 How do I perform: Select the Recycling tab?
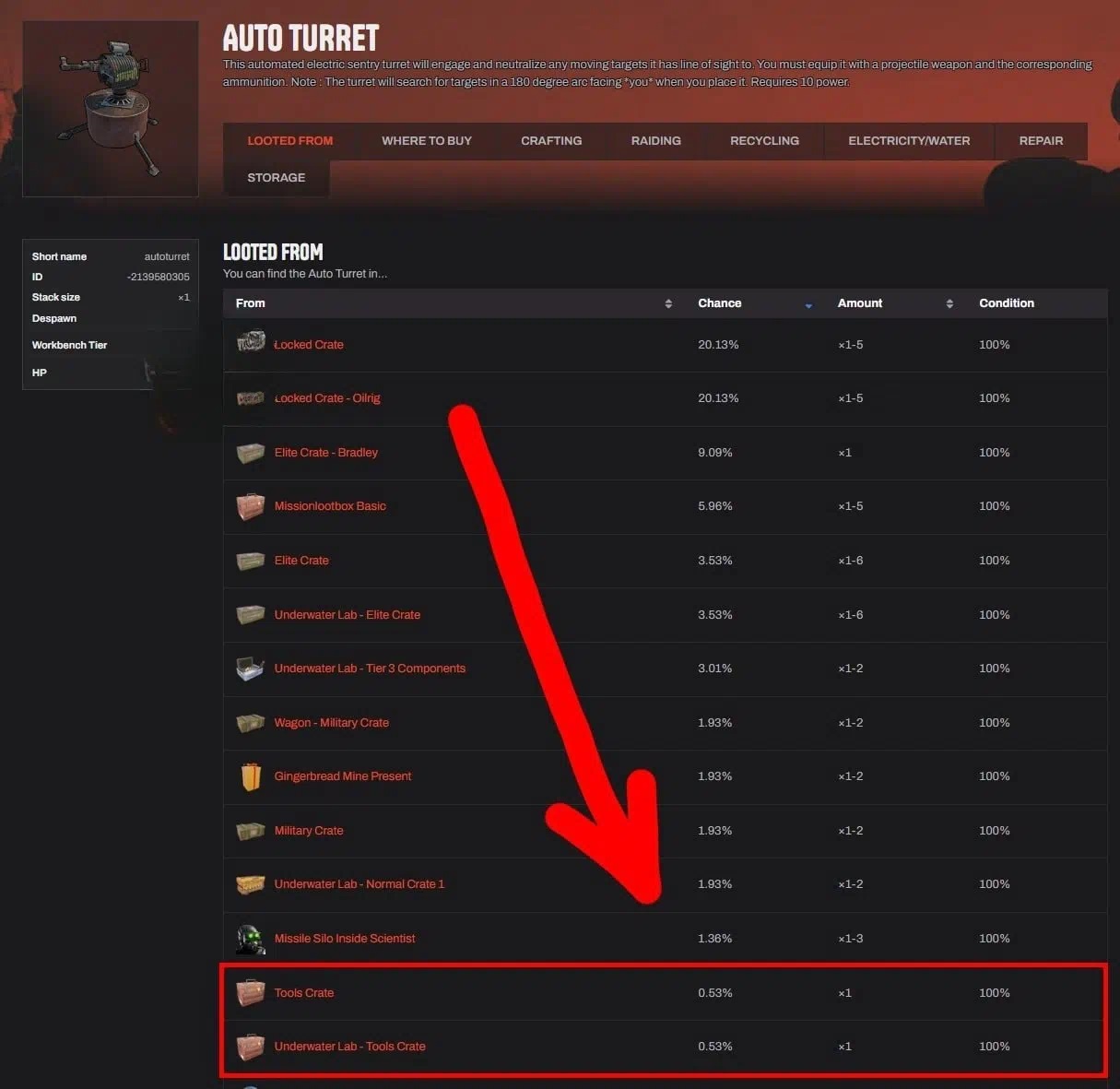point(764,141)
